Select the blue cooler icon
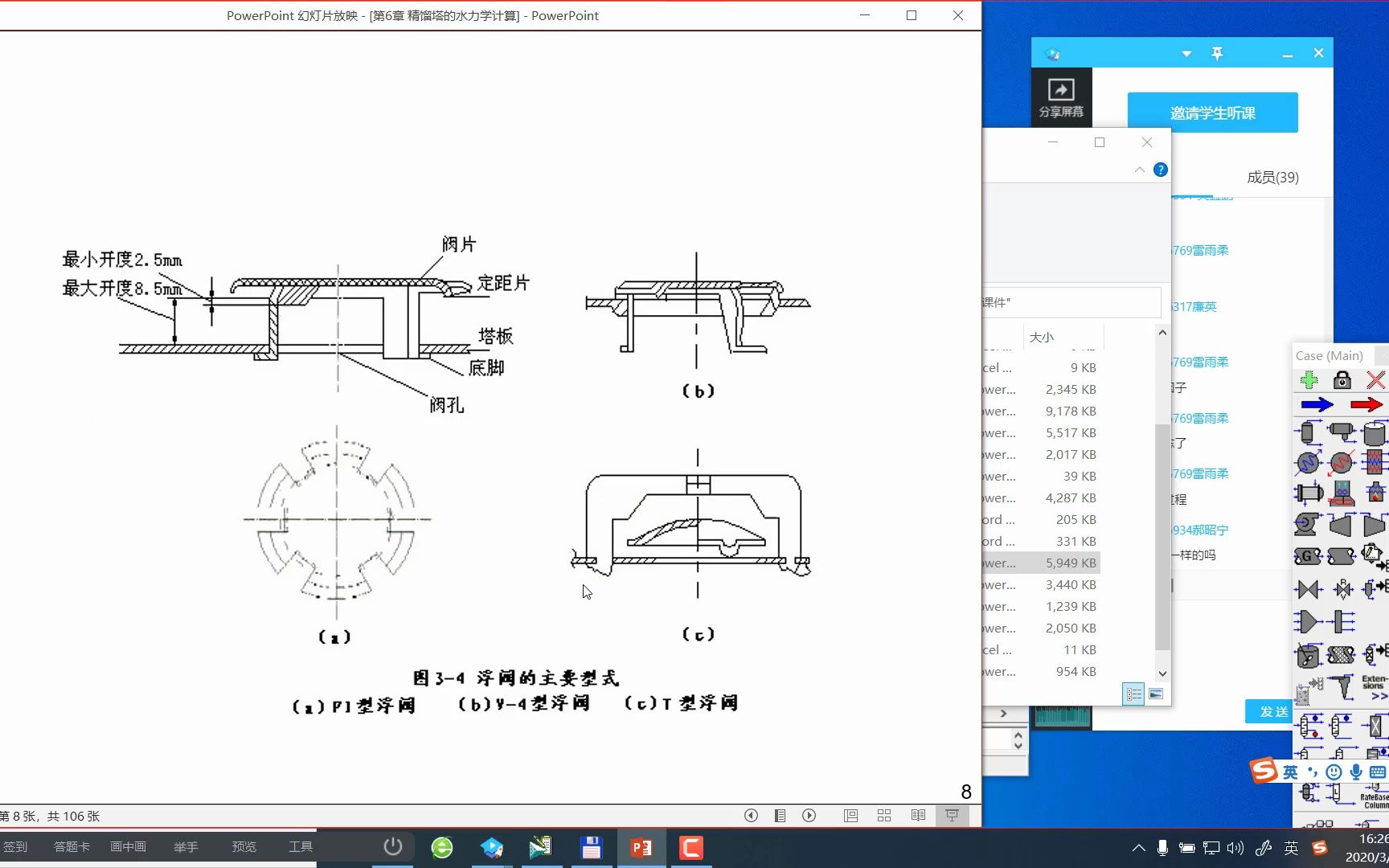This screenshot has width=1389, height=868. [1309, 462]
